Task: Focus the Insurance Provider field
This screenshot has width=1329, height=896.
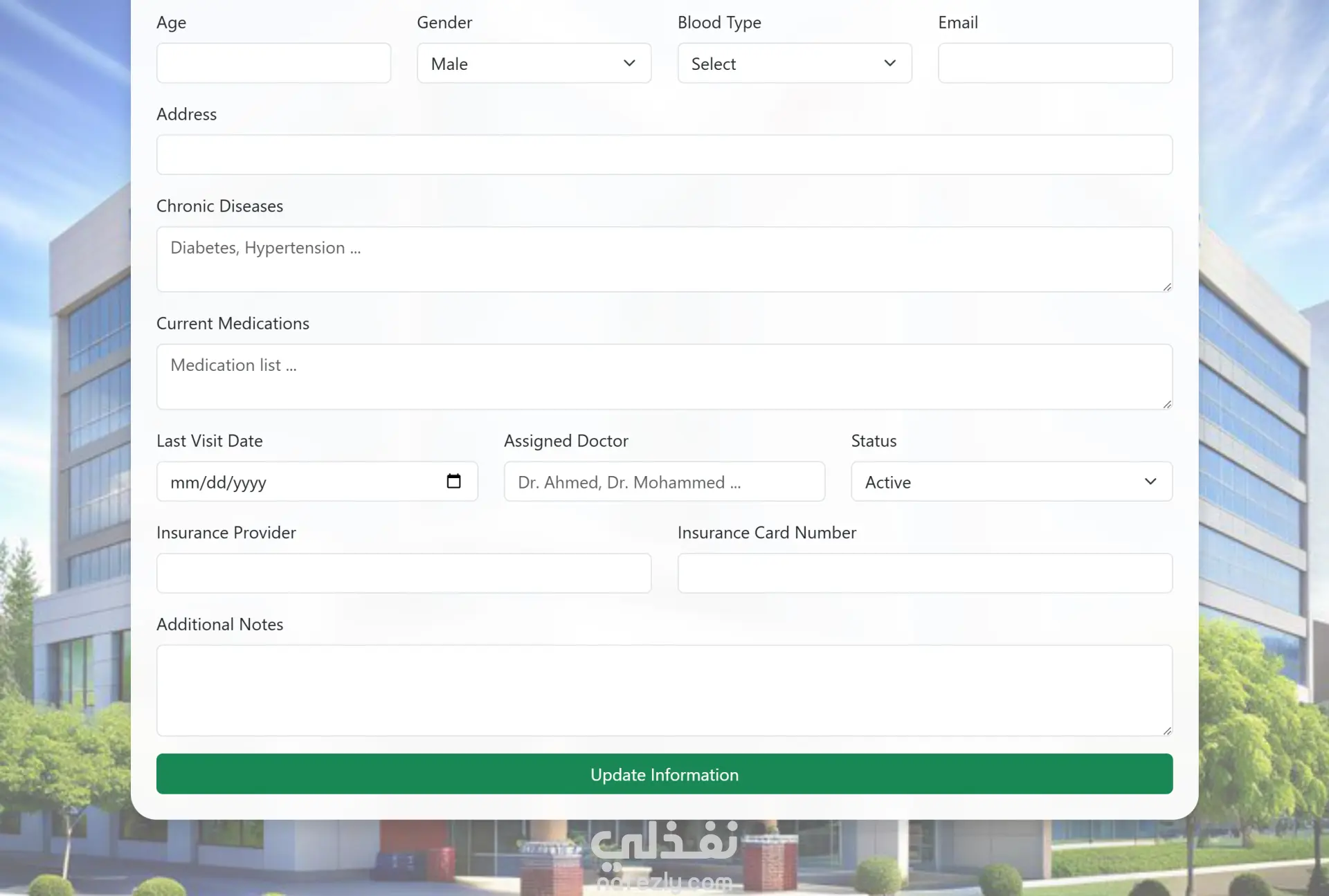Action: pyautogui.click(x=404, y=573)
